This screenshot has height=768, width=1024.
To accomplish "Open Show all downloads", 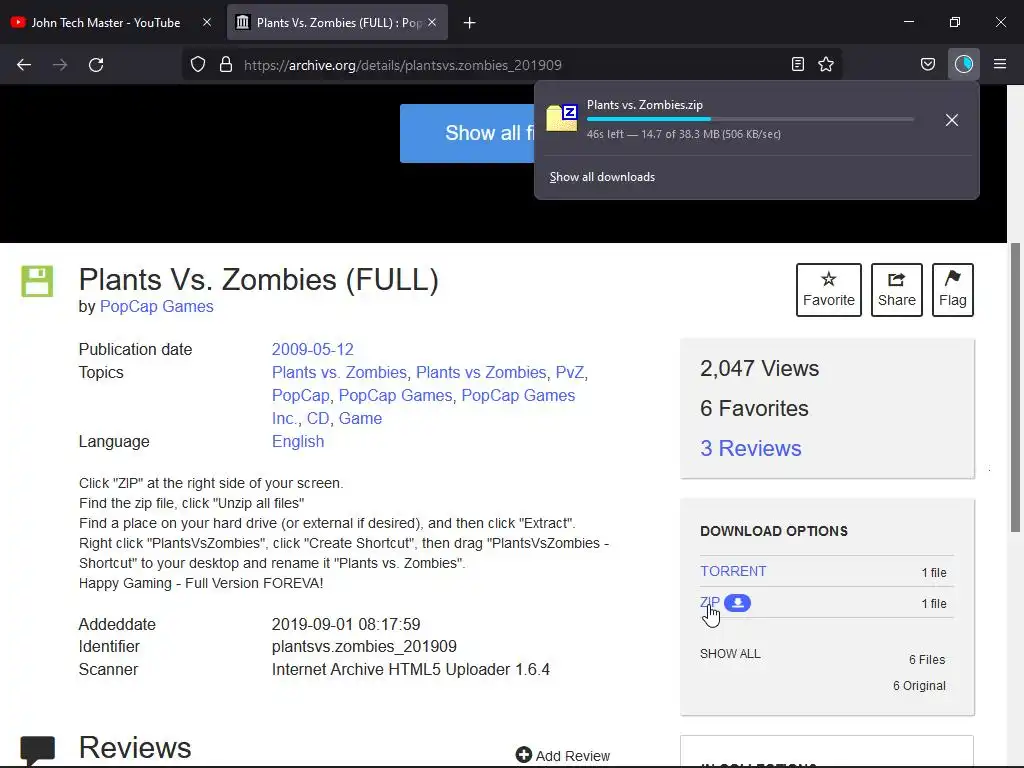I will coord(602,177).
